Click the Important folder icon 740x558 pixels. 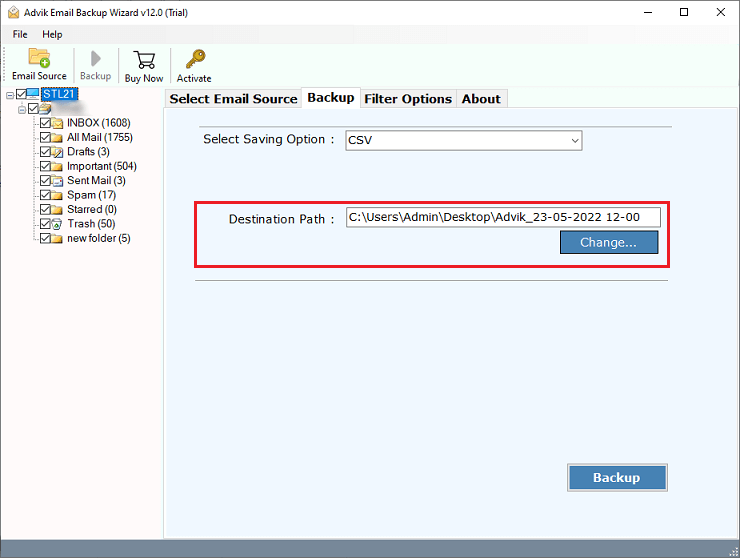pyautogui.click(x=57, y=167)
